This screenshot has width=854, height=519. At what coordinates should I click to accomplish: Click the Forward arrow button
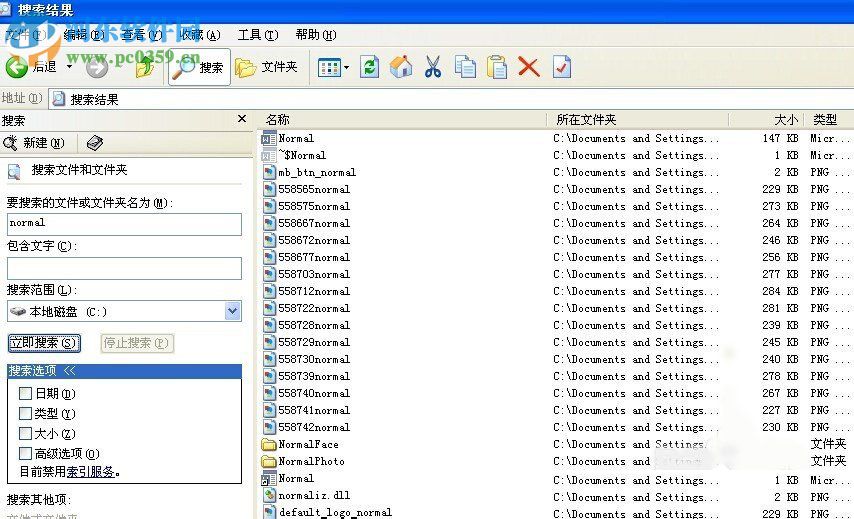[x=97, y=67]
